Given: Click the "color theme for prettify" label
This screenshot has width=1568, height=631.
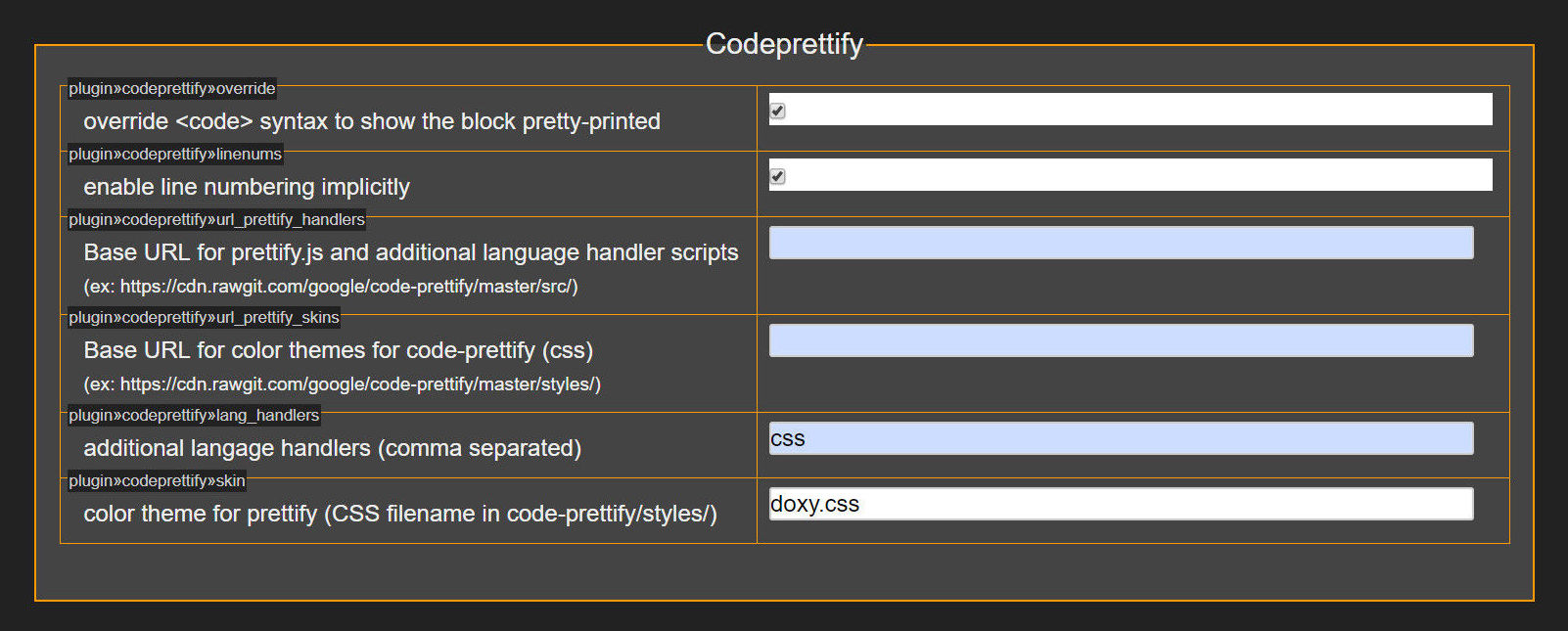Looking at the screenshot, I should click(400, 514).
